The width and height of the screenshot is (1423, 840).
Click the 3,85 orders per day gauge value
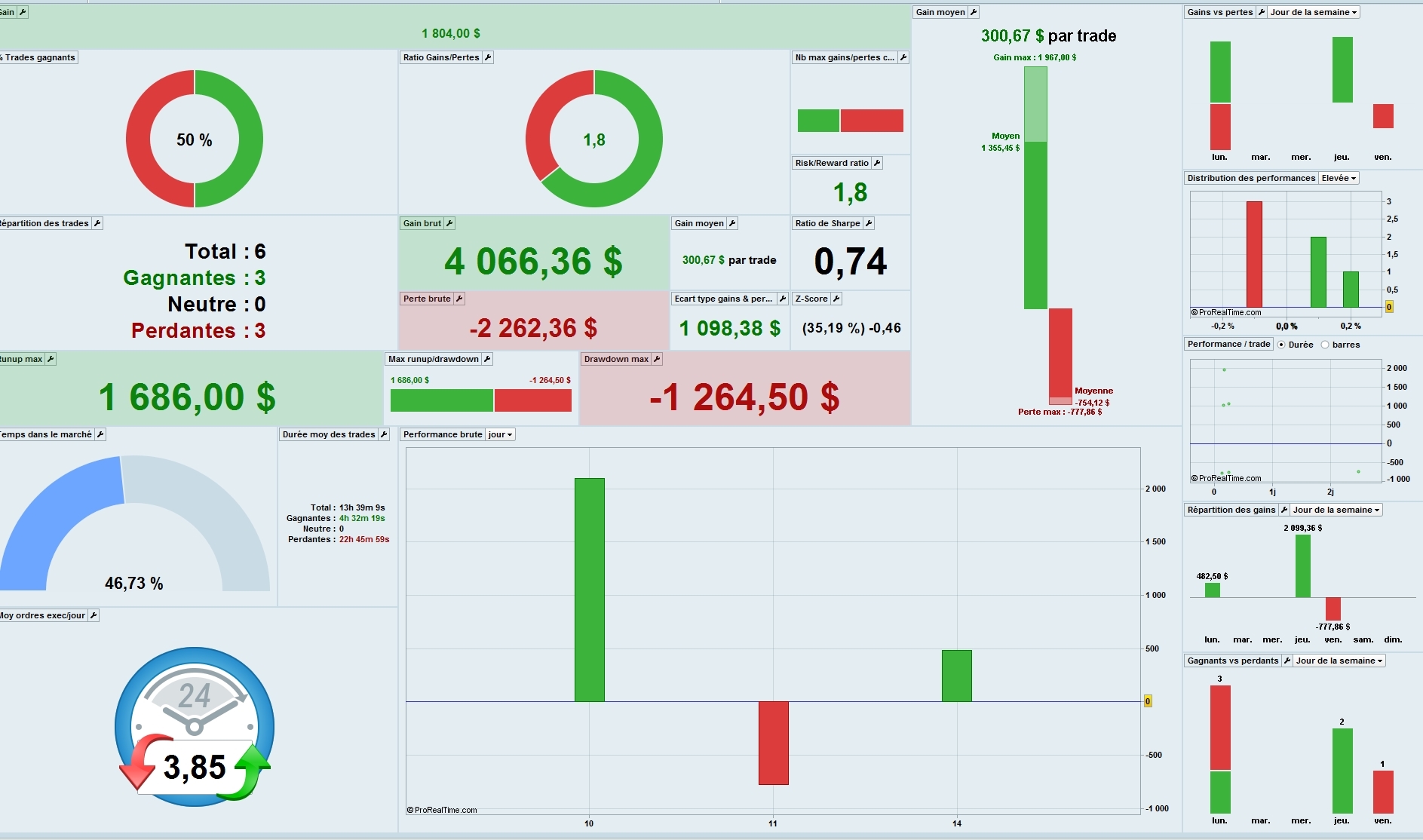[x=195, y=767]
